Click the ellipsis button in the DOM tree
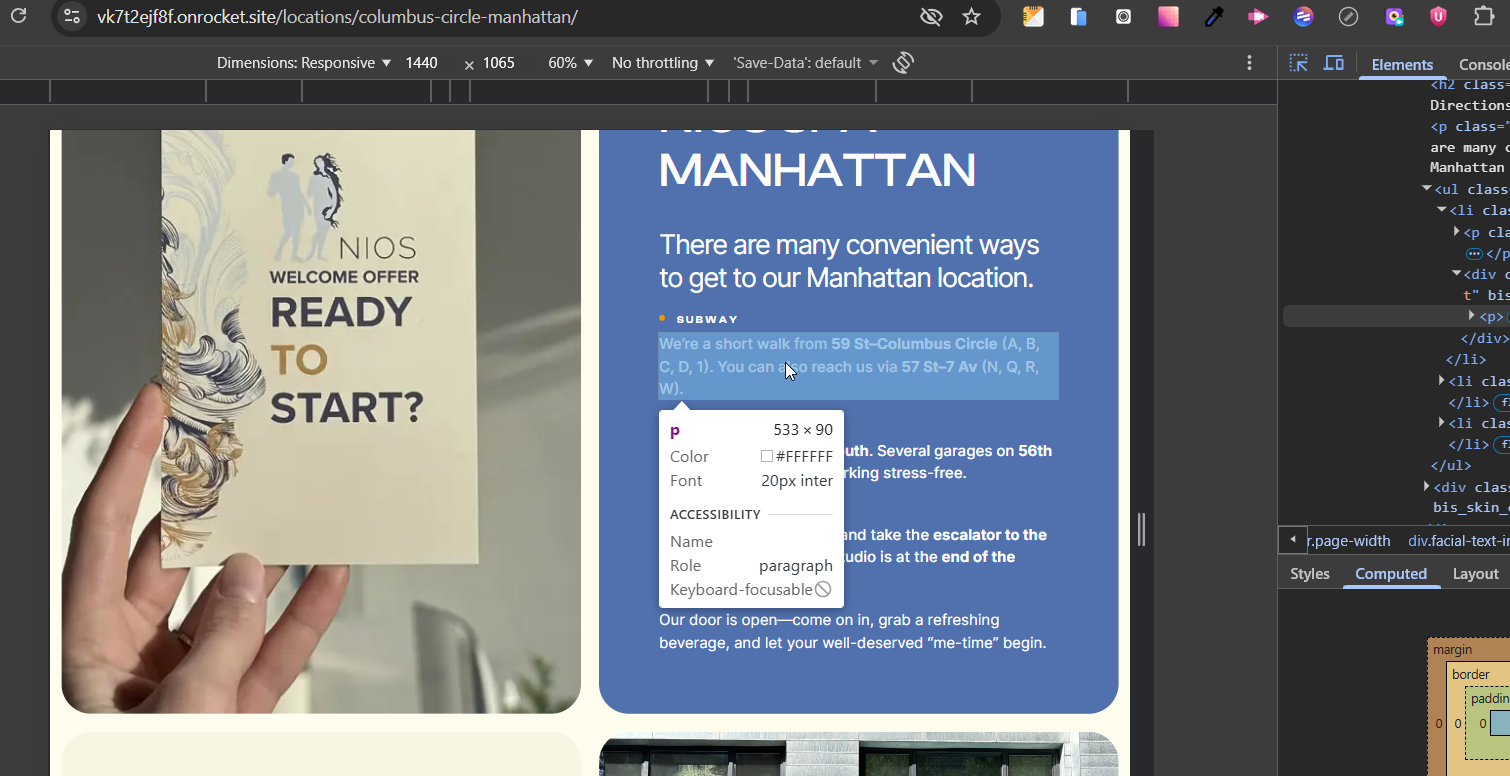The height and width of the screenshot is (776, 1510). 1474,254
